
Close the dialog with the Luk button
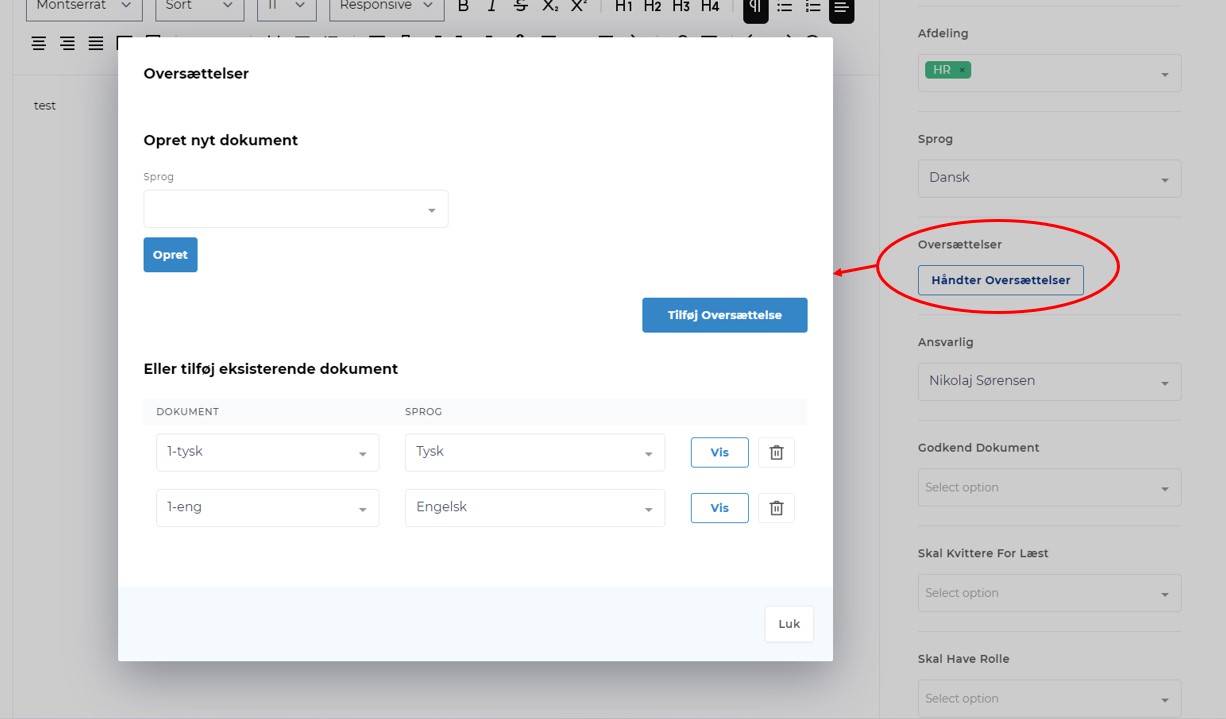789,624
